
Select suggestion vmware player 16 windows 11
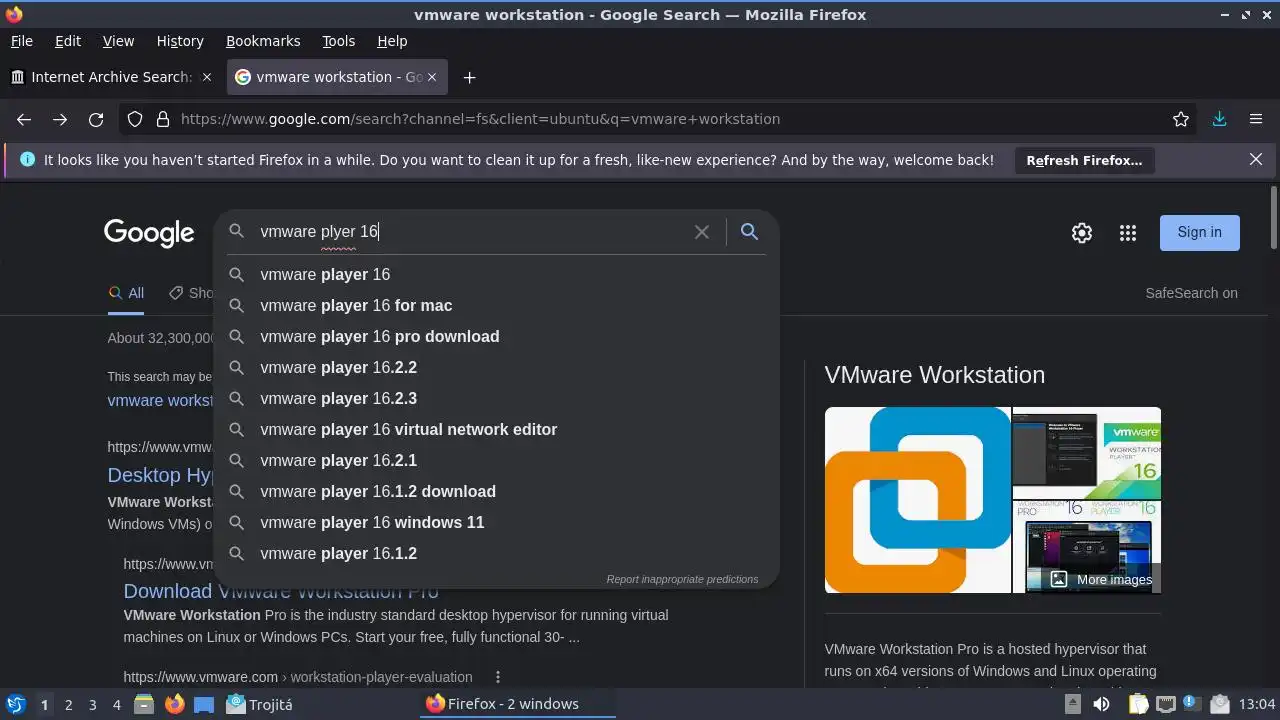496,522
